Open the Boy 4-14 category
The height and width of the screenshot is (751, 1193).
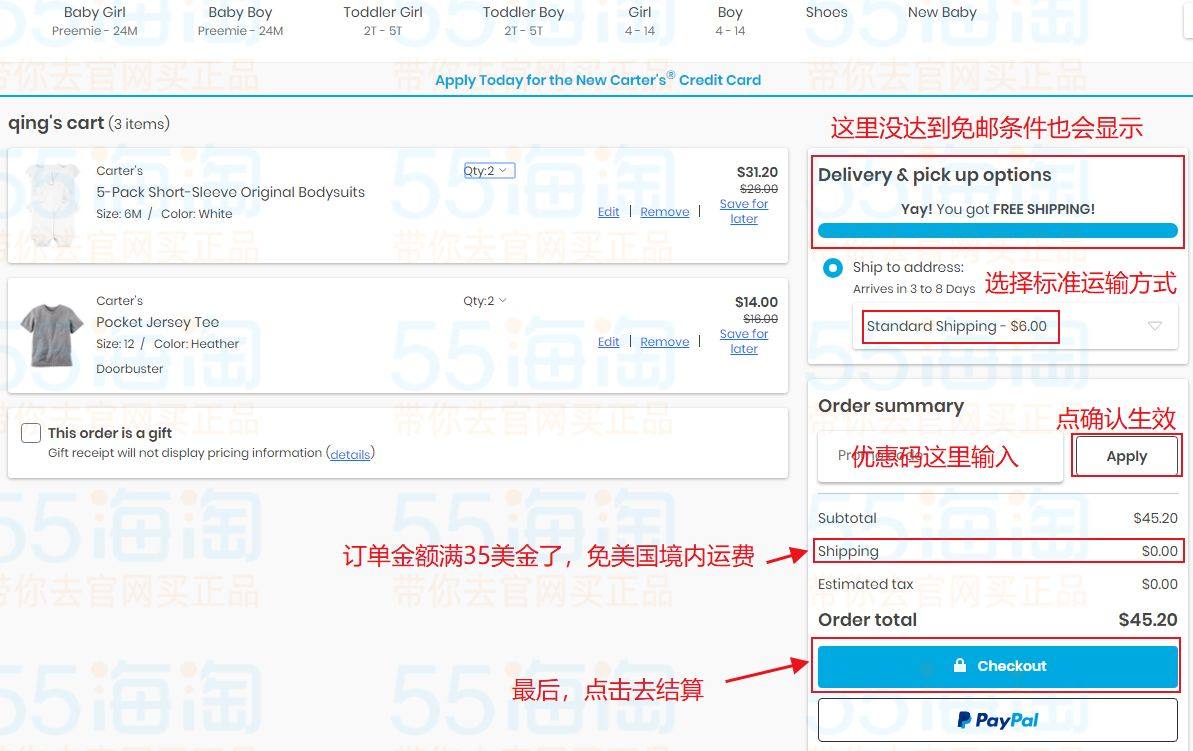730,21
